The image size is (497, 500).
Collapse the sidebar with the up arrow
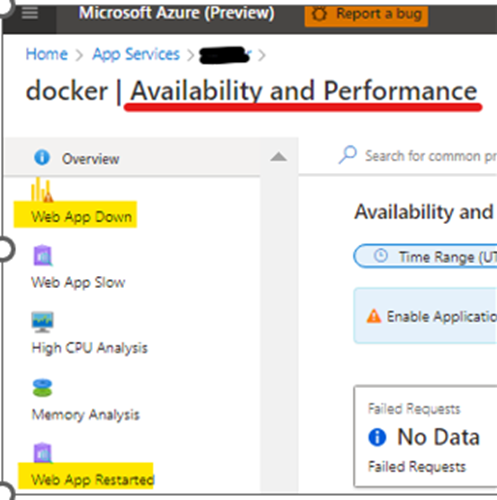pos(279,157)
